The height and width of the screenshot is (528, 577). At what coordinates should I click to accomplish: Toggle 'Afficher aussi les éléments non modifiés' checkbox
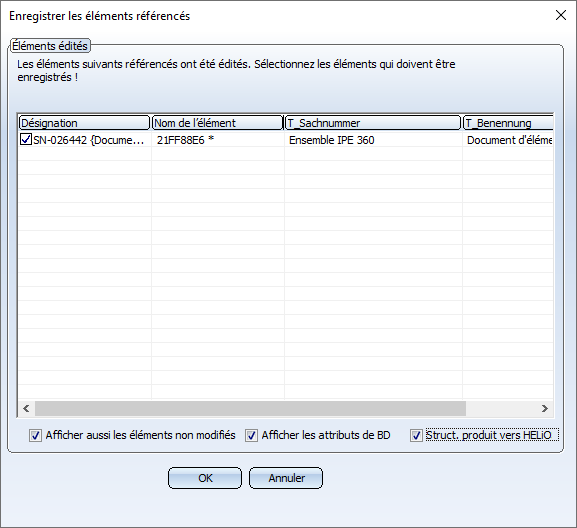pos(35,436)
